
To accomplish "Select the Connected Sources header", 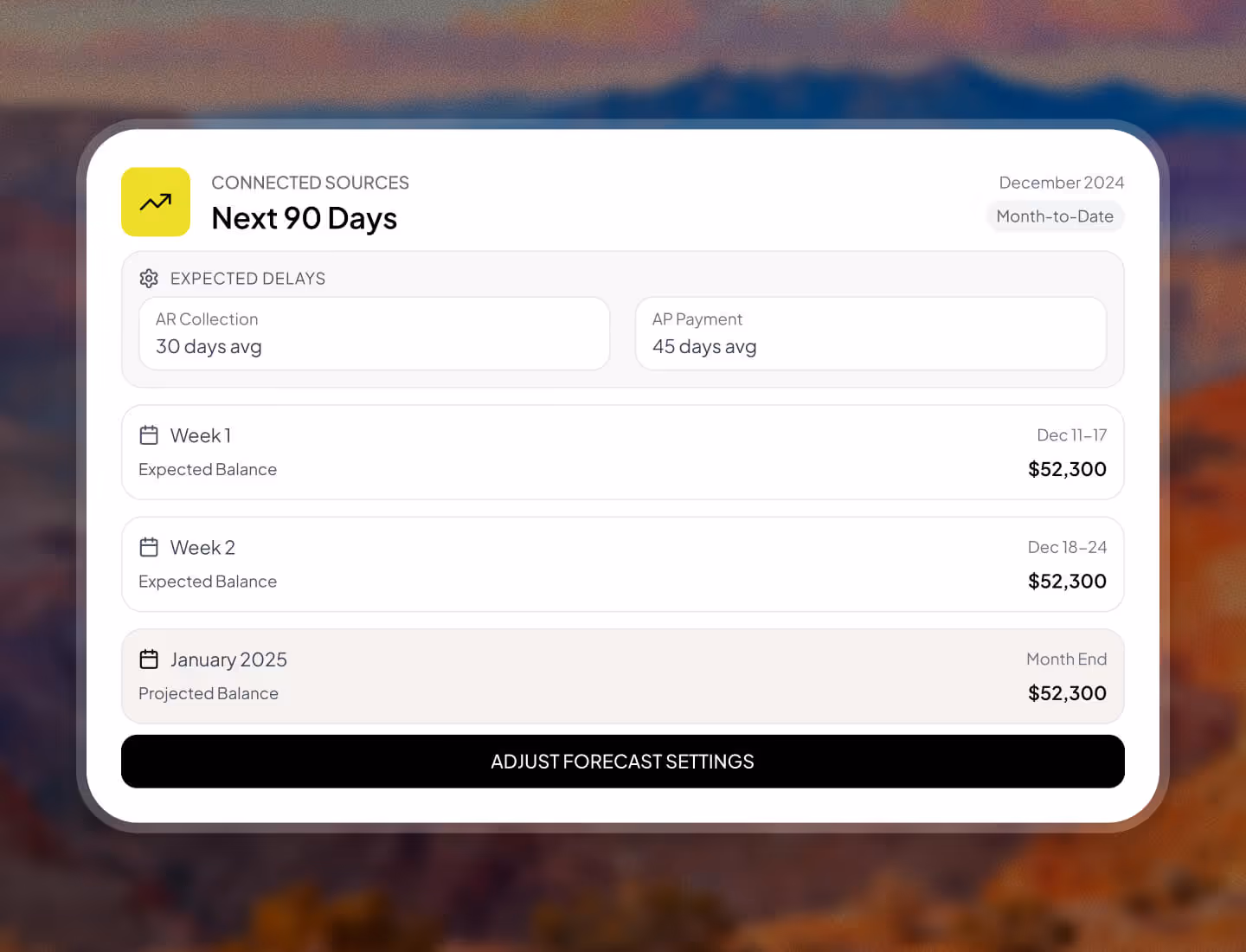I will click(x=310, y=183).
